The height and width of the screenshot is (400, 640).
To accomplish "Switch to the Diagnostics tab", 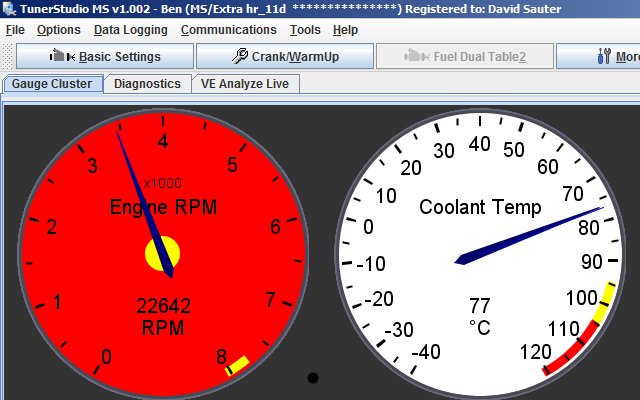I will (x=147, y=84).
